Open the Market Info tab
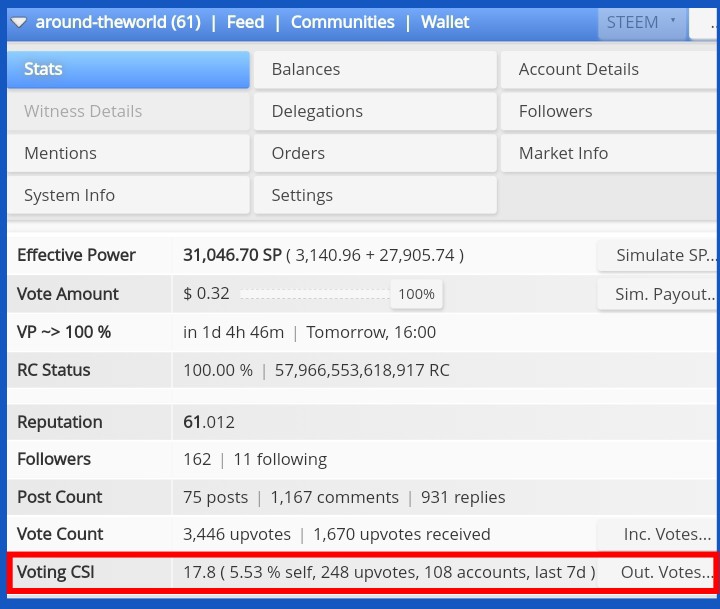720x609 pixels. pyautogui.click(x=610, y=153)
